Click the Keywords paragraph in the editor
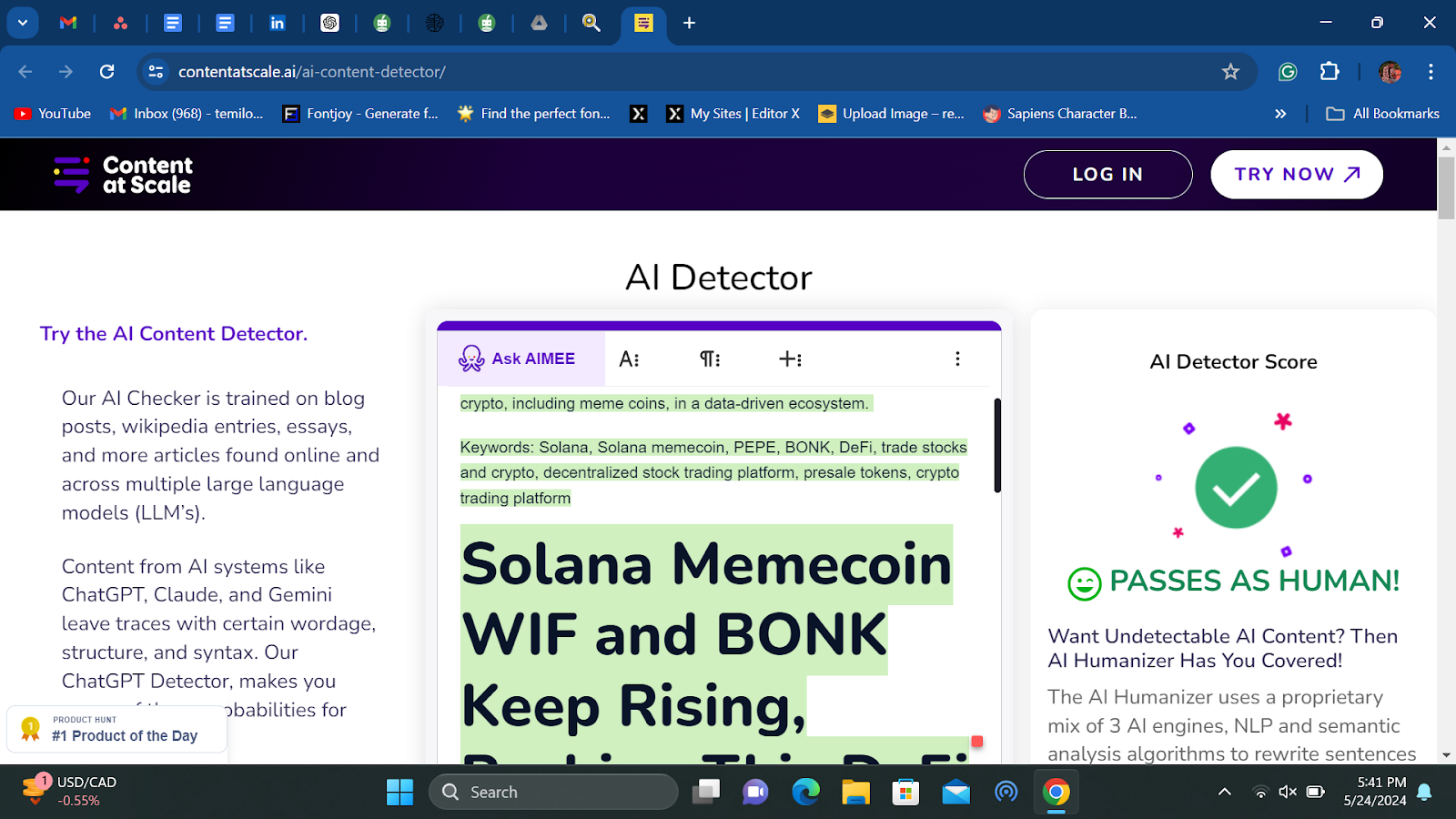The image size is (1456, 819). click(713, 472)
